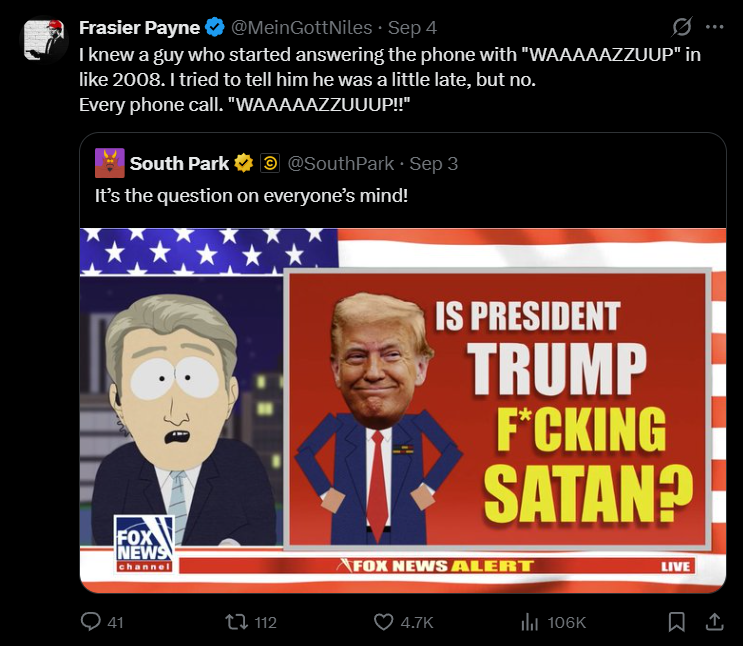The width and height of the screenshot is (743, 646).
Task: Open view analytics bar chart icon
Action: click(530, 622)
